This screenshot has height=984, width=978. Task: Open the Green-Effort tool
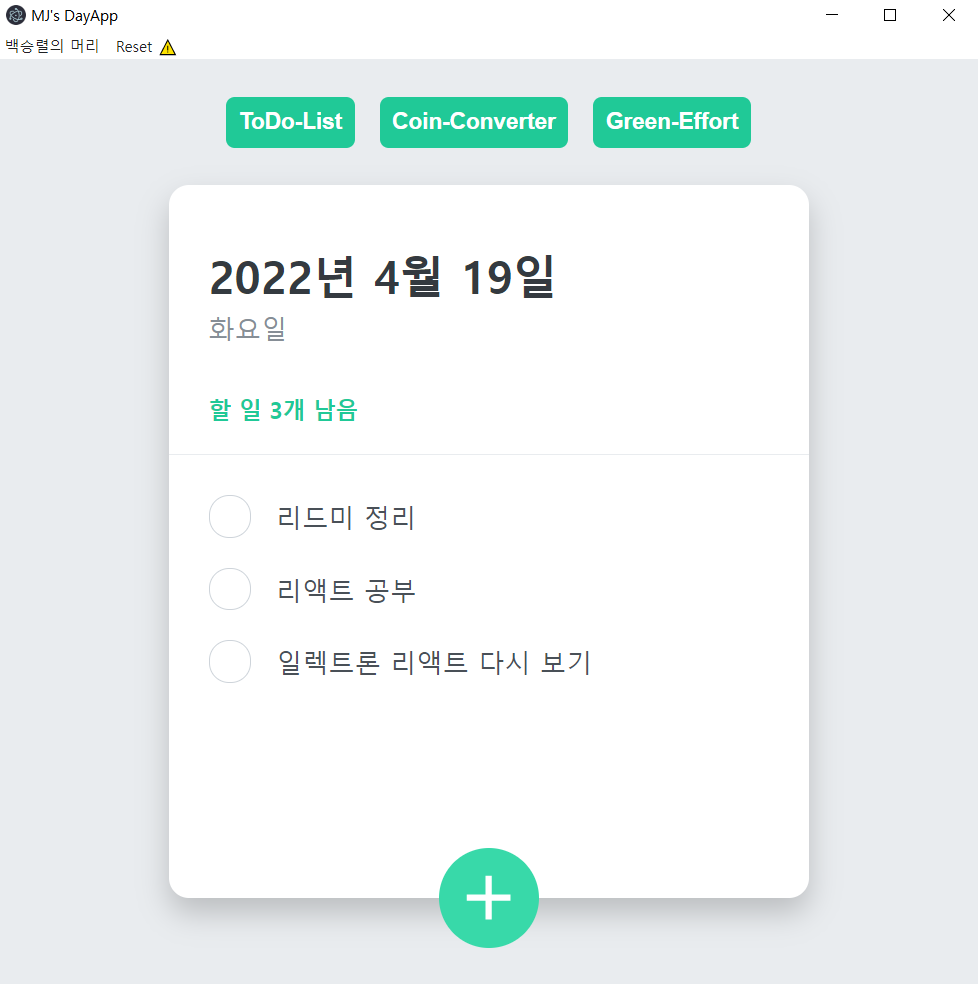point(671,122)
